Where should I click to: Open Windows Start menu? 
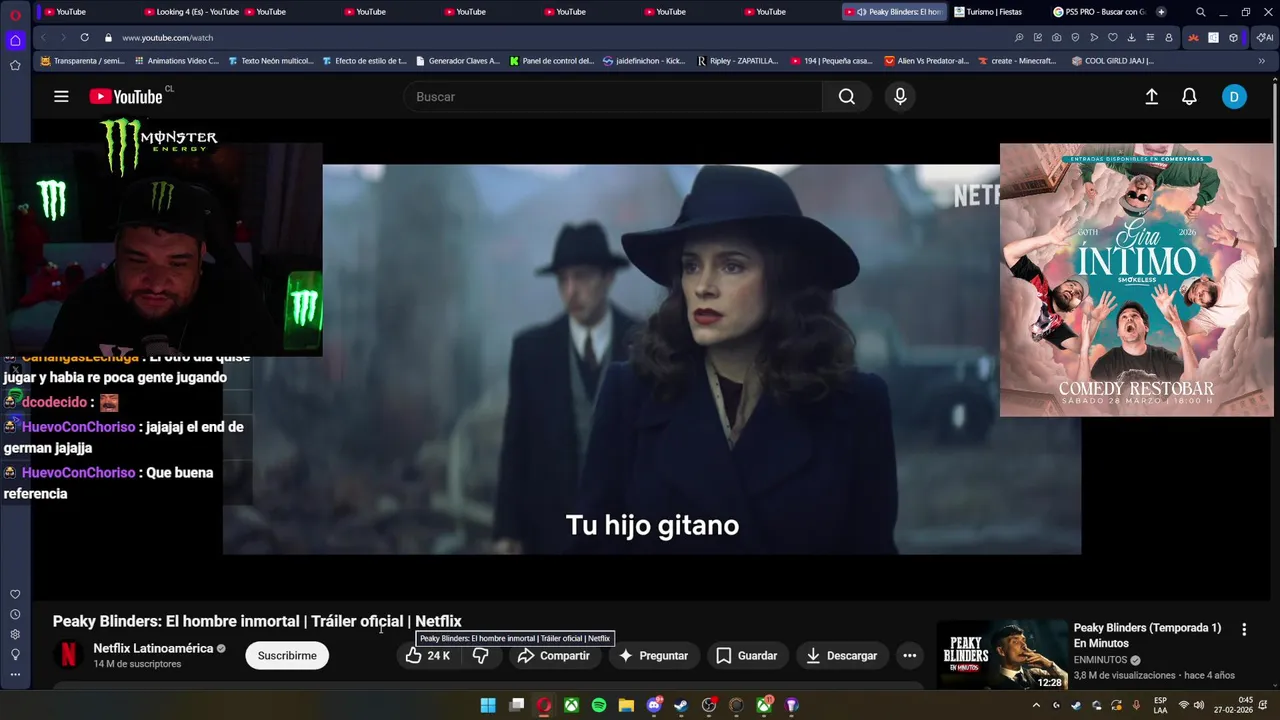(x=488, y=705)
